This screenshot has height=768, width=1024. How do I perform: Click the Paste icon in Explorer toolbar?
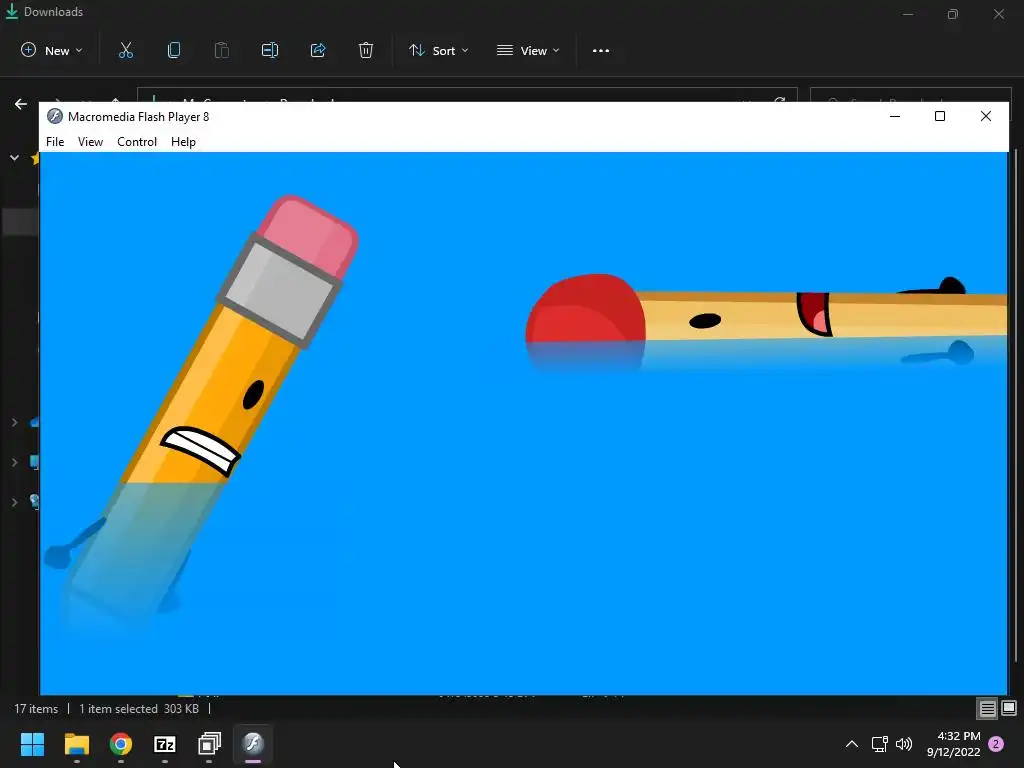coord(221,50)
